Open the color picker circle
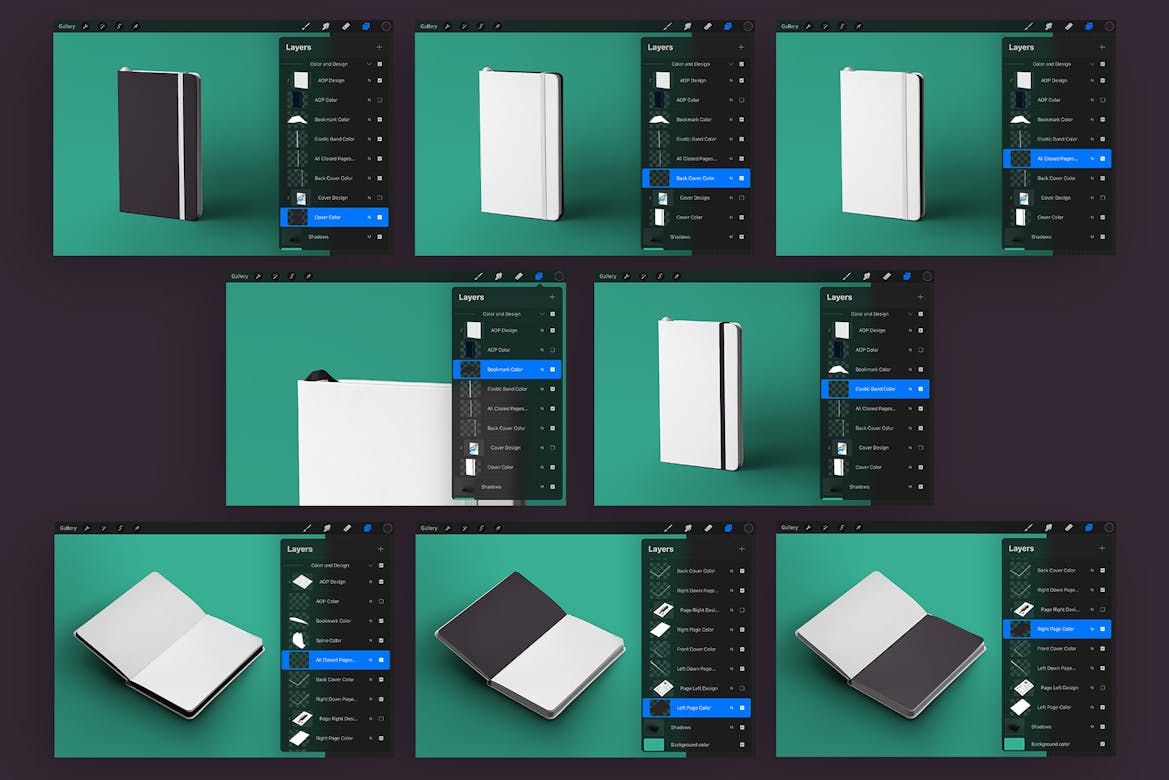This screenshot has width=1169, height=780. tap(386, 26)
